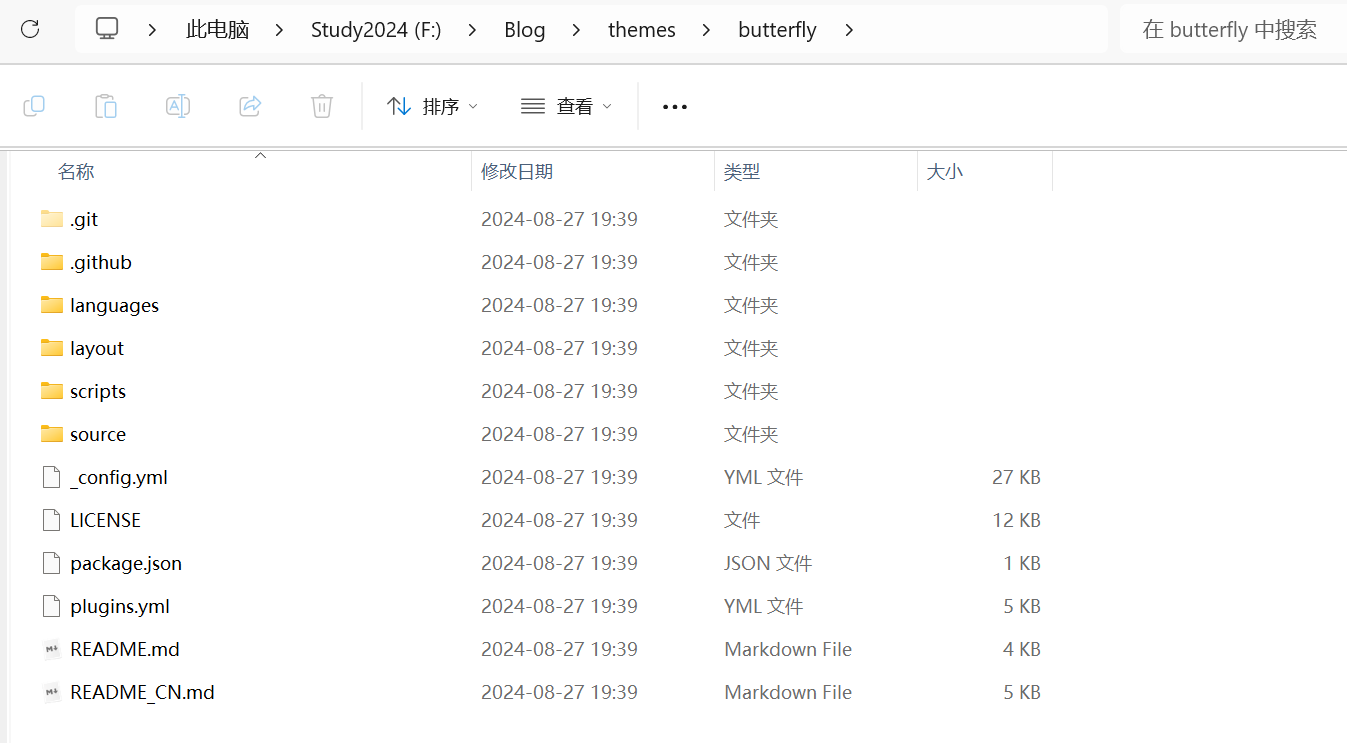This screenshot has height=743, width=1347.
Task: Click the 在 butterfly 中搜索 search box
Action: click(1229, 30)
